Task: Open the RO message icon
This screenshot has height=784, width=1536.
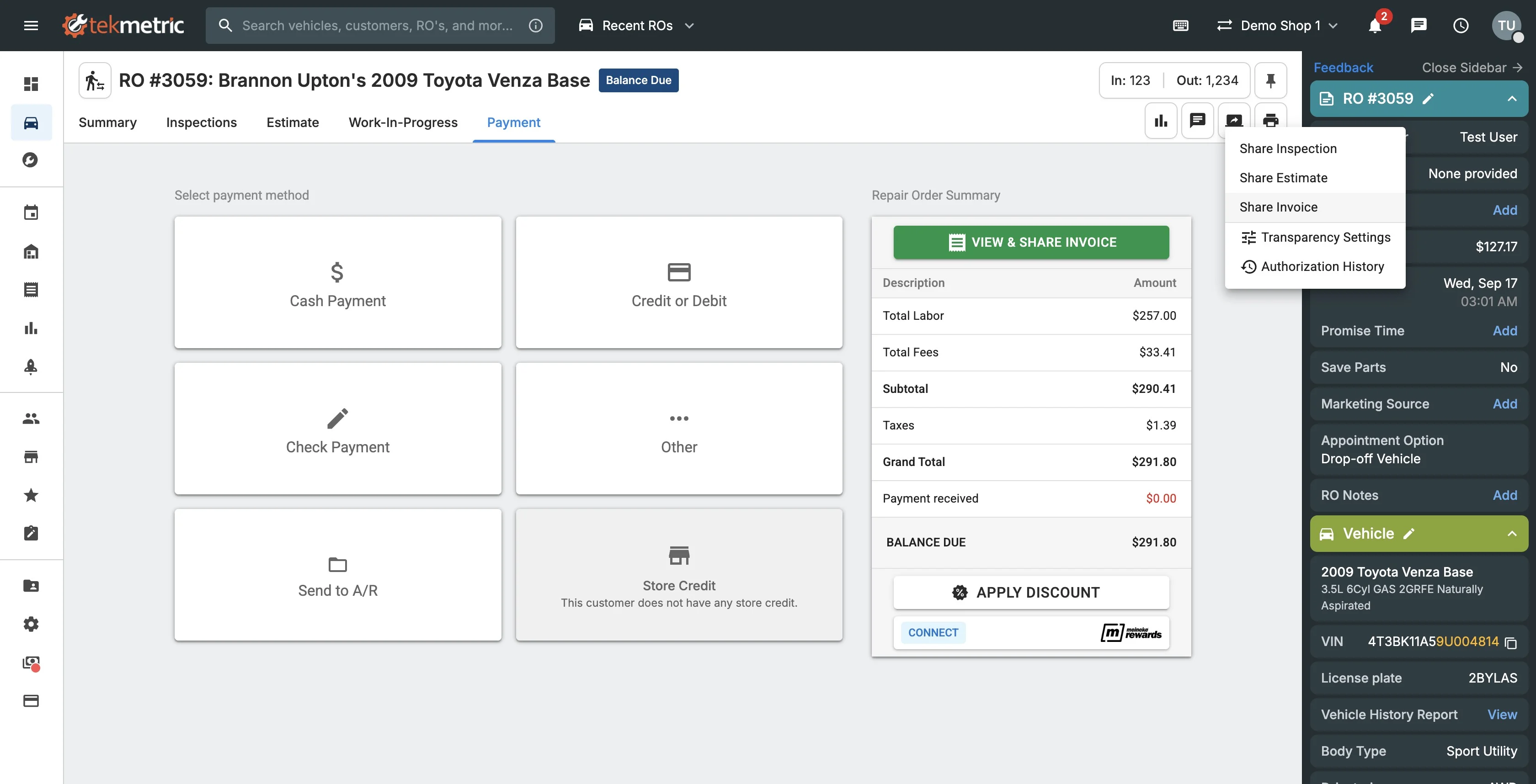Action: tap(1197, 121)
